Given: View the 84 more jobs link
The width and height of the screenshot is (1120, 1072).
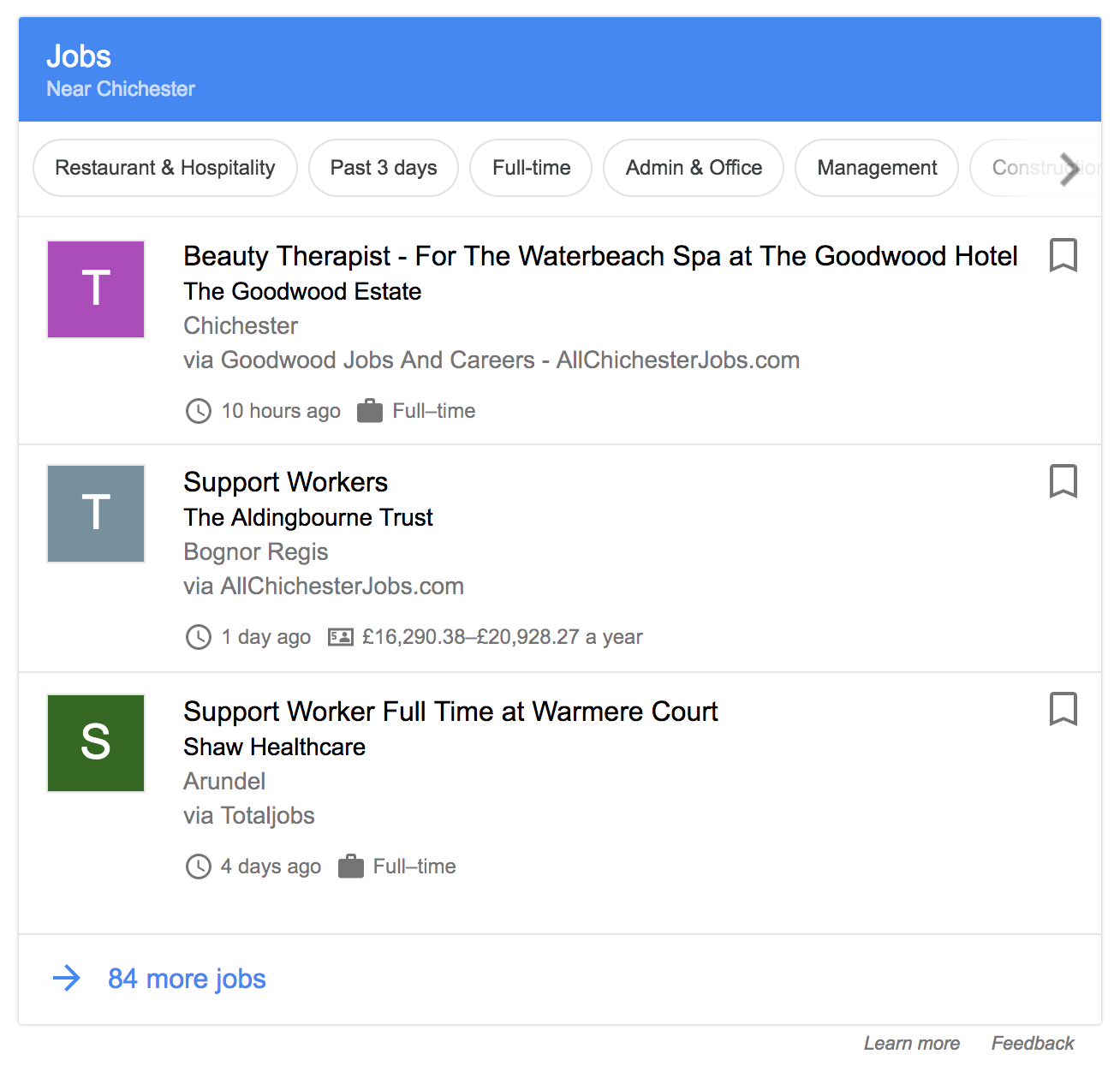Looking at the screenshot, I should click(187, 979).
